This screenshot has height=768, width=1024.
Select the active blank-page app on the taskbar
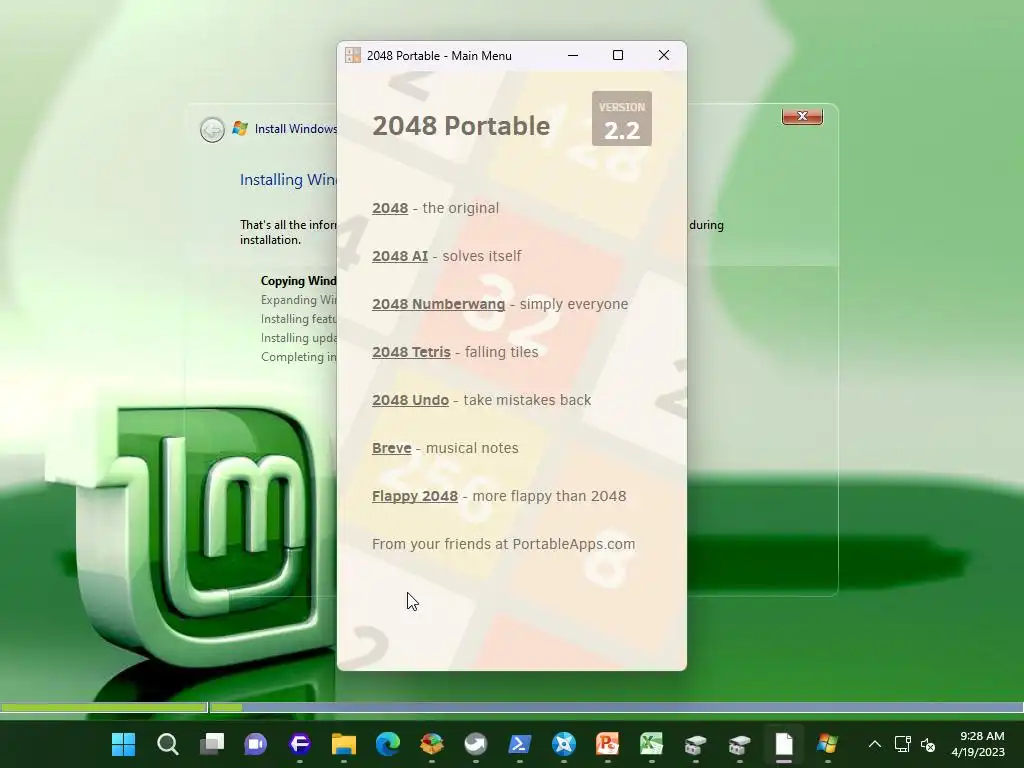point(784,744)
